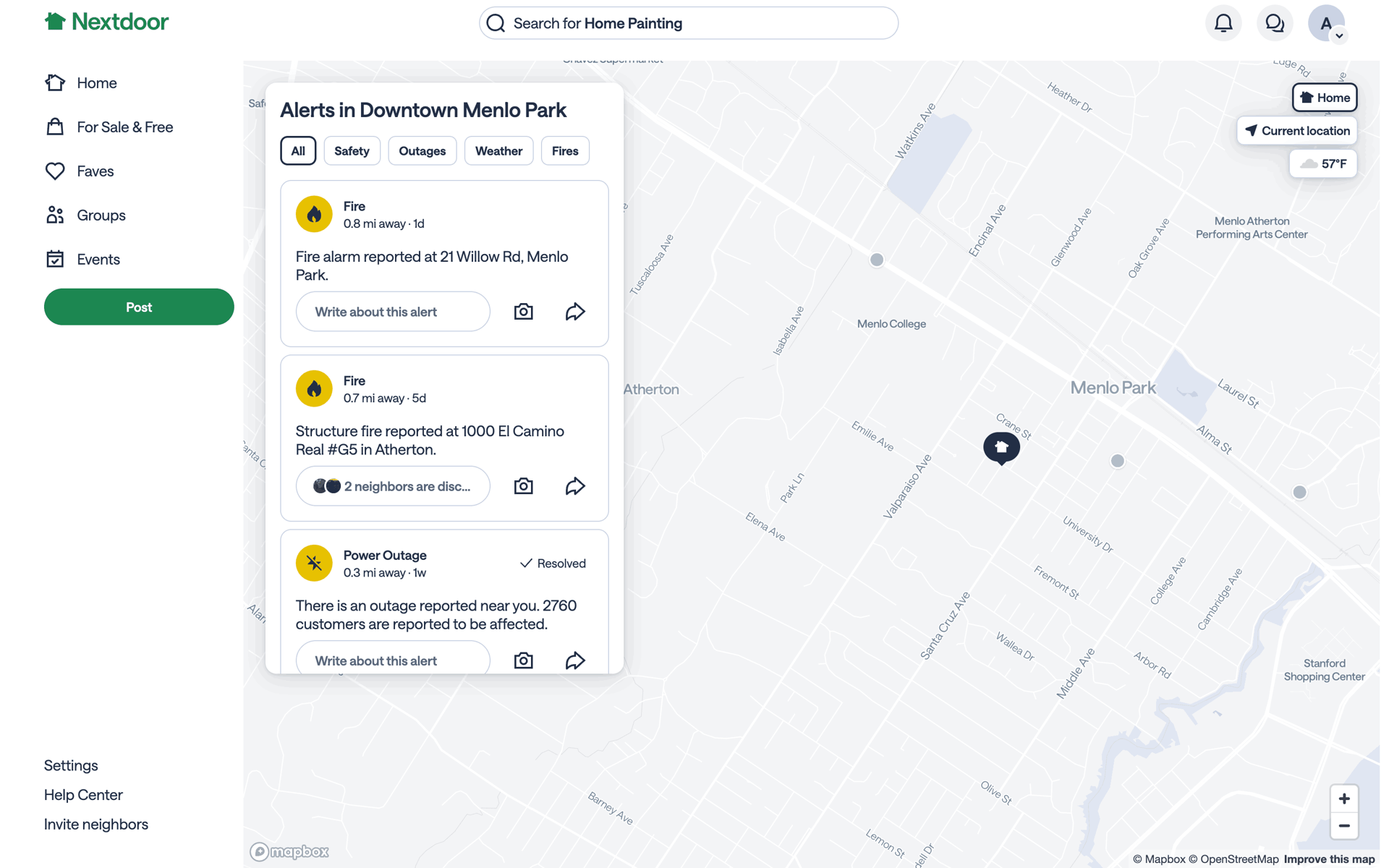Image resolution: width=1389 pixels, height=868 pixels.
Task: Filter alerts by Outages
Action: [x=422, y=150]
